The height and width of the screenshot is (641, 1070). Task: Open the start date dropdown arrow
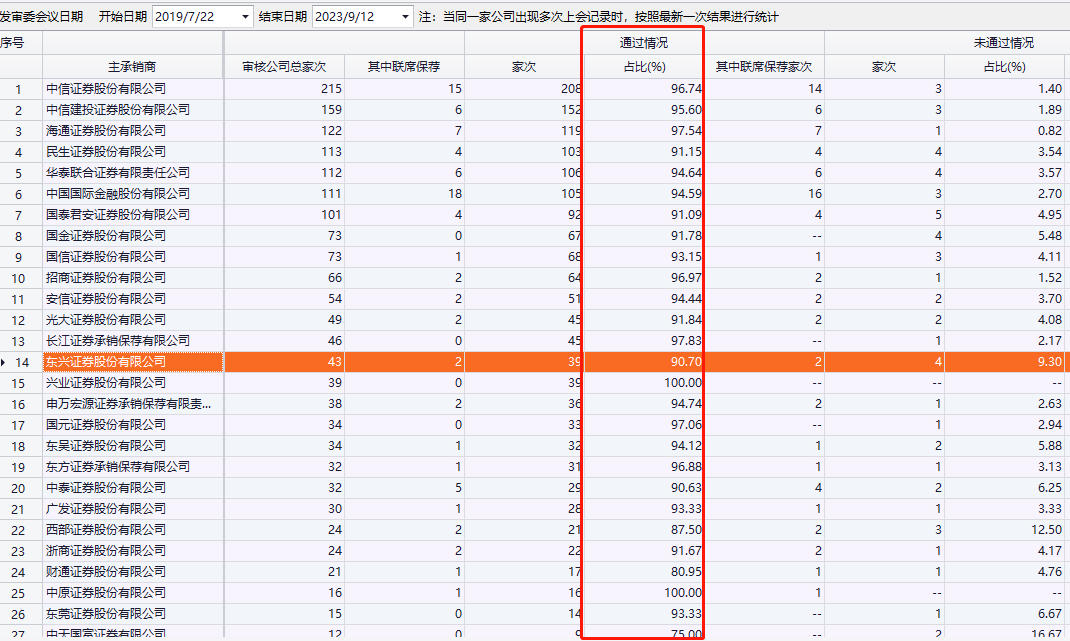pos(245,16)
